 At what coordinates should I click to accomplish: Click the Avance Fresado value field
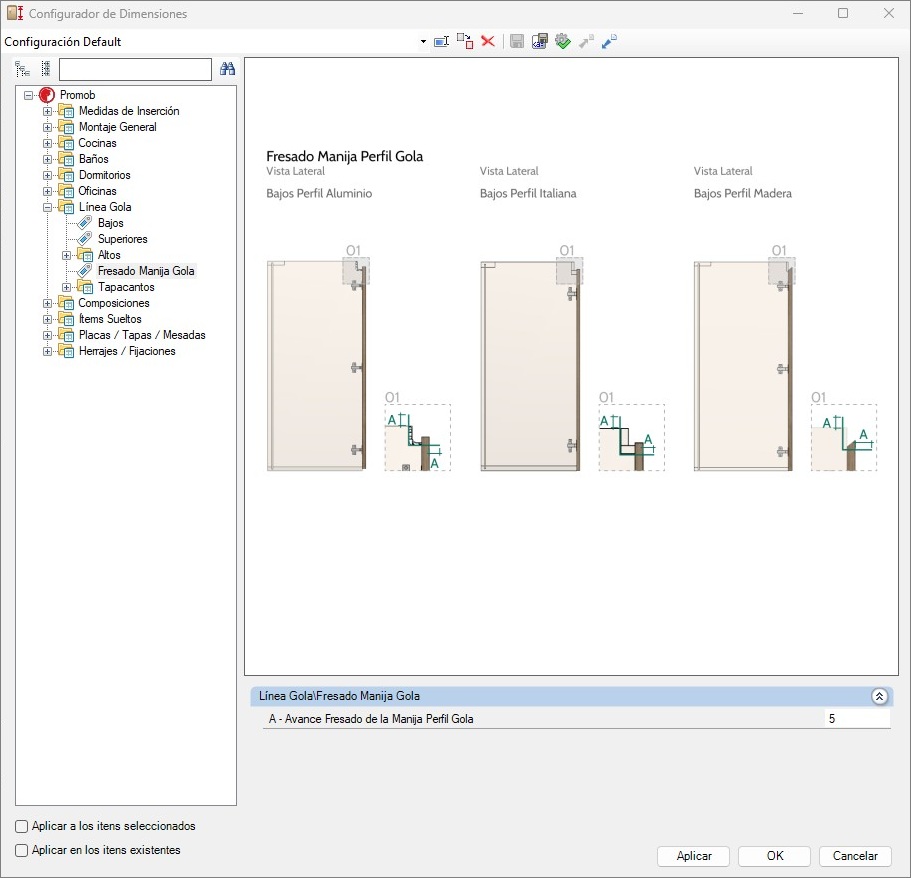pyautogui.click(x=856, y=719)
